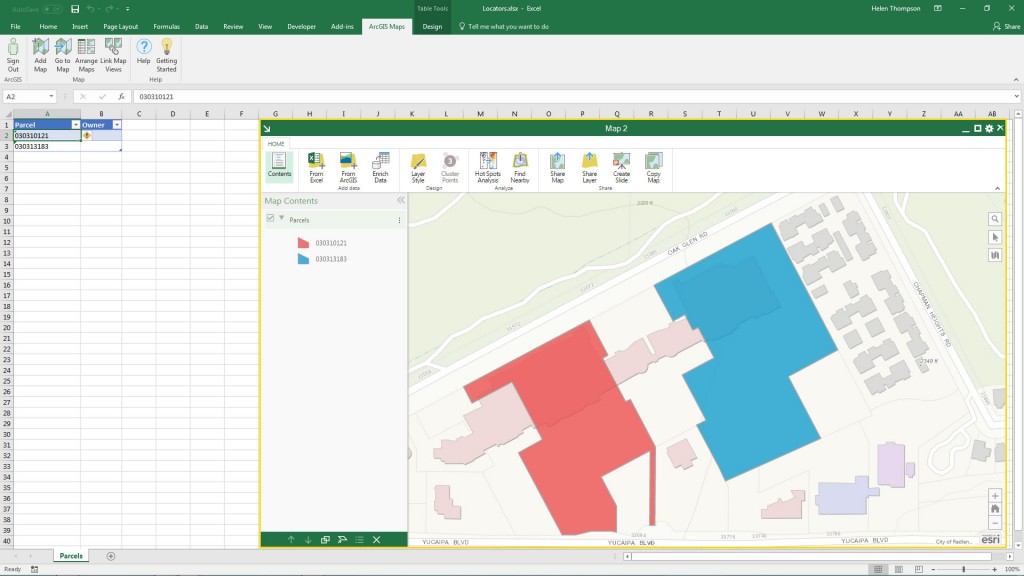Click the blue 030313183 legend swatch
This screenshot has height=576, width=1024.
[x=303, y=259]
